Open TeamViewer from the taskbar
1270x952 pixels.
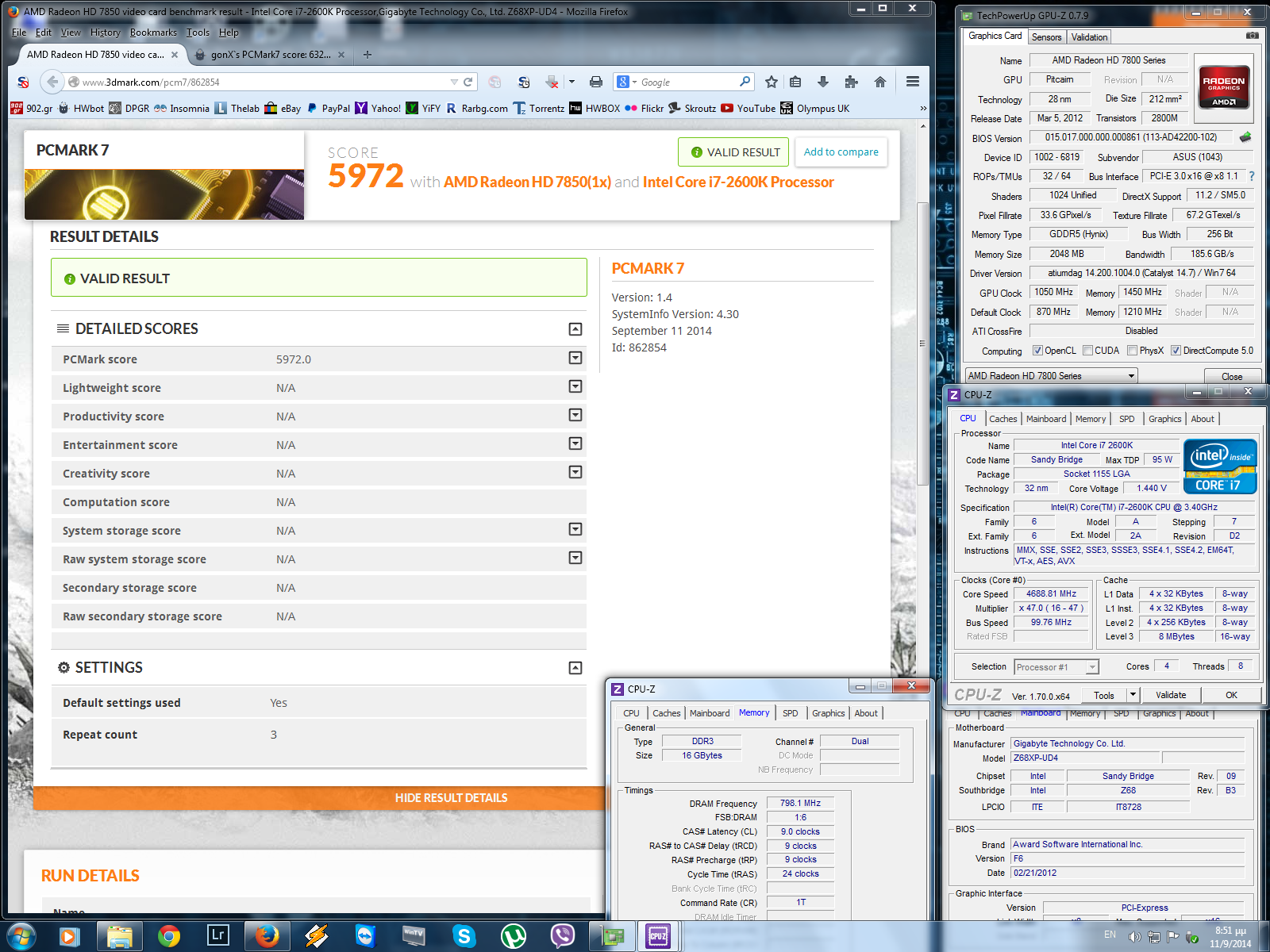[365, 936]
